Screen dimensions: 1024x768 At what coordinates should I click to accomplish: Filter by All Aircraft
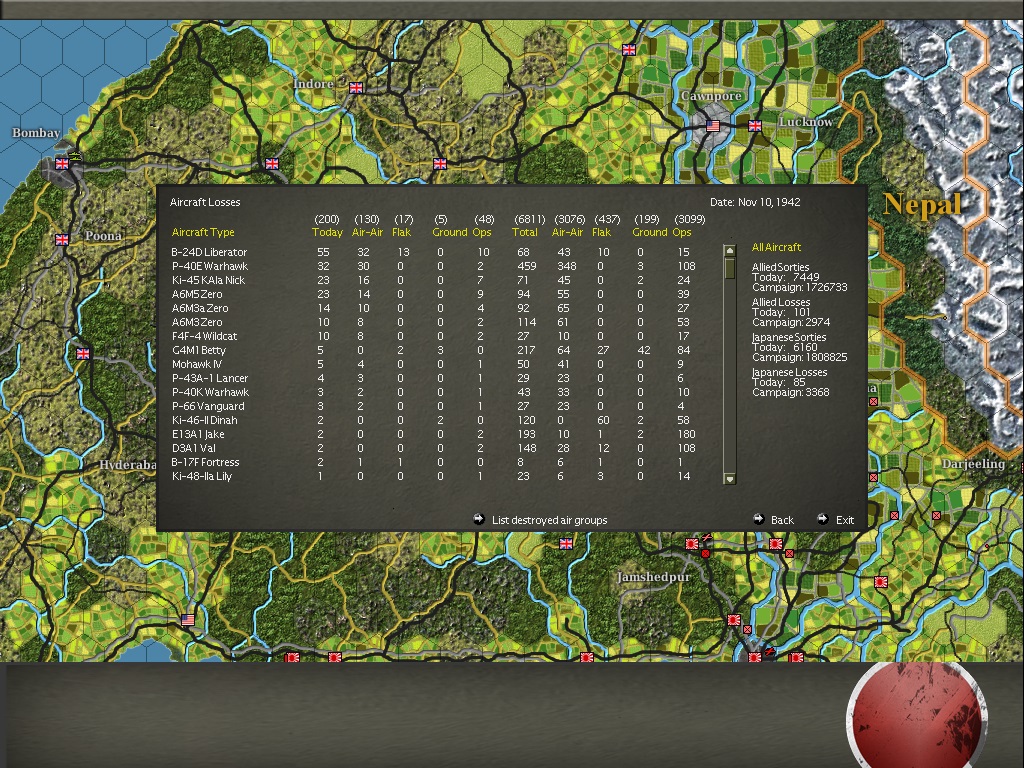pyautogui.click(x=776, y=247)
